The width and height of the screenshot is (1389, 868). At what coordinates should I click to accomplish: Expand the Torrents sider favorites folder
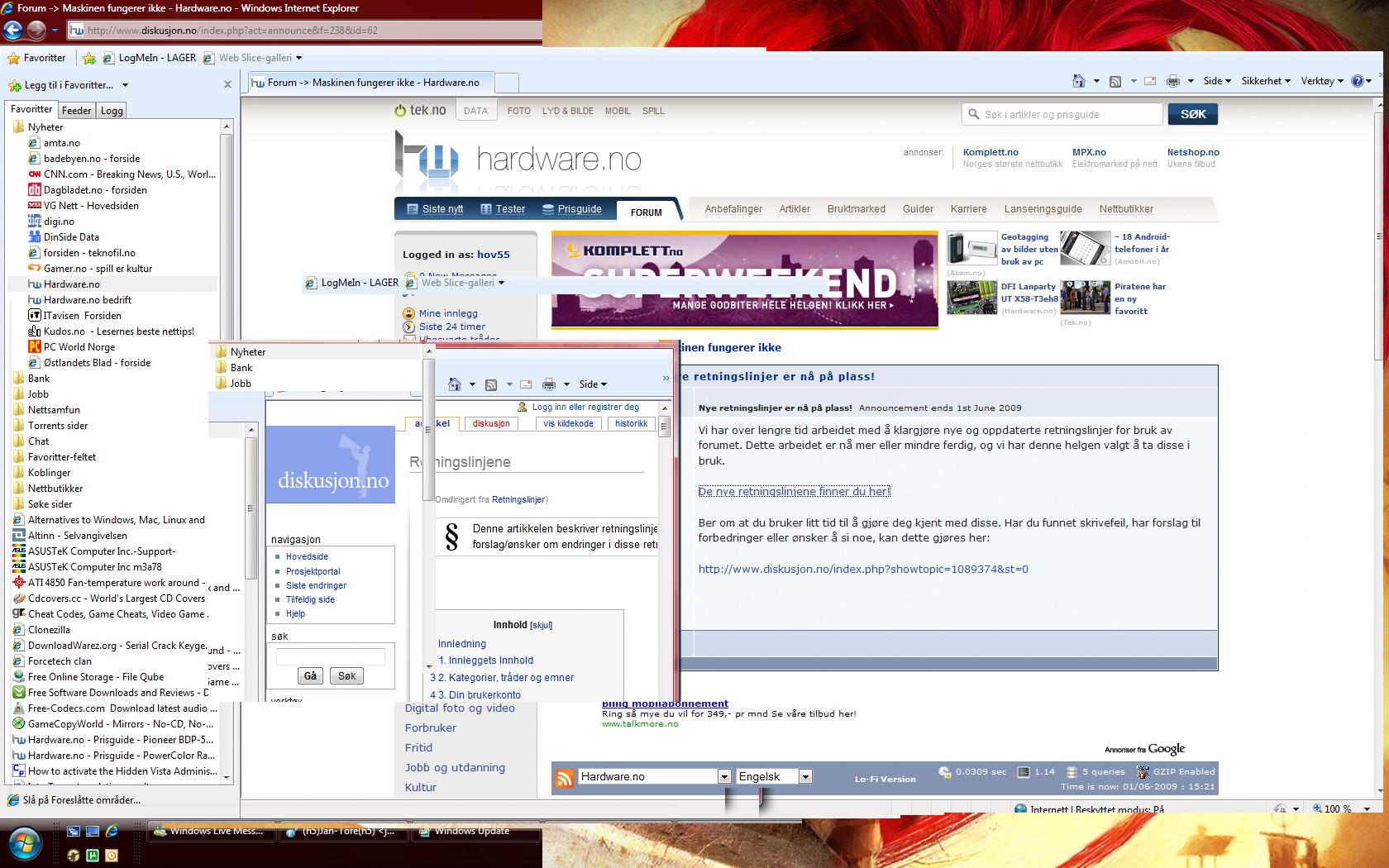point(50,426)
